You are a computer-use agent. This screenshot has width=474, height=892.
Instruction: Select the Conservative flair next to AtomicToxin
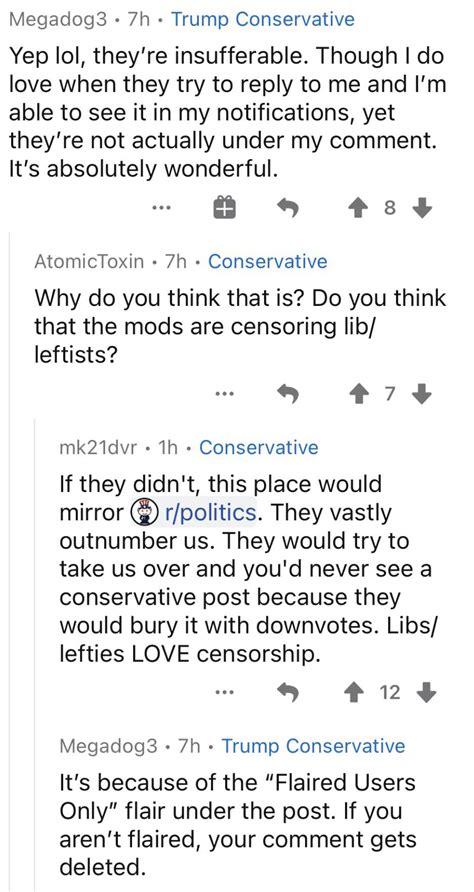pos(268,262)
